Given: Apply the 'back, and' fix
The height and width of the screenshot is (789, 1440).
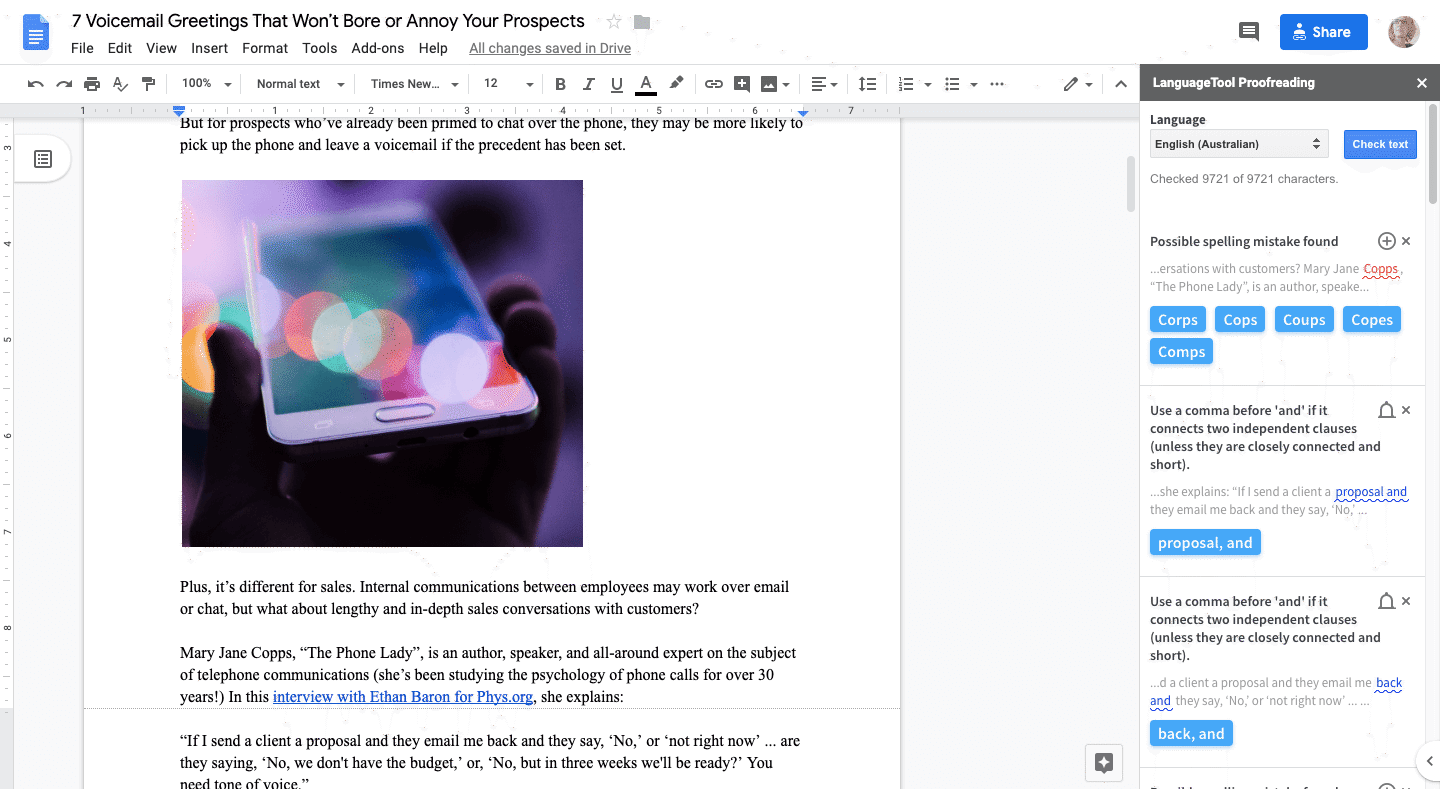Looking at the screenshot, I should pos(1191,734).
